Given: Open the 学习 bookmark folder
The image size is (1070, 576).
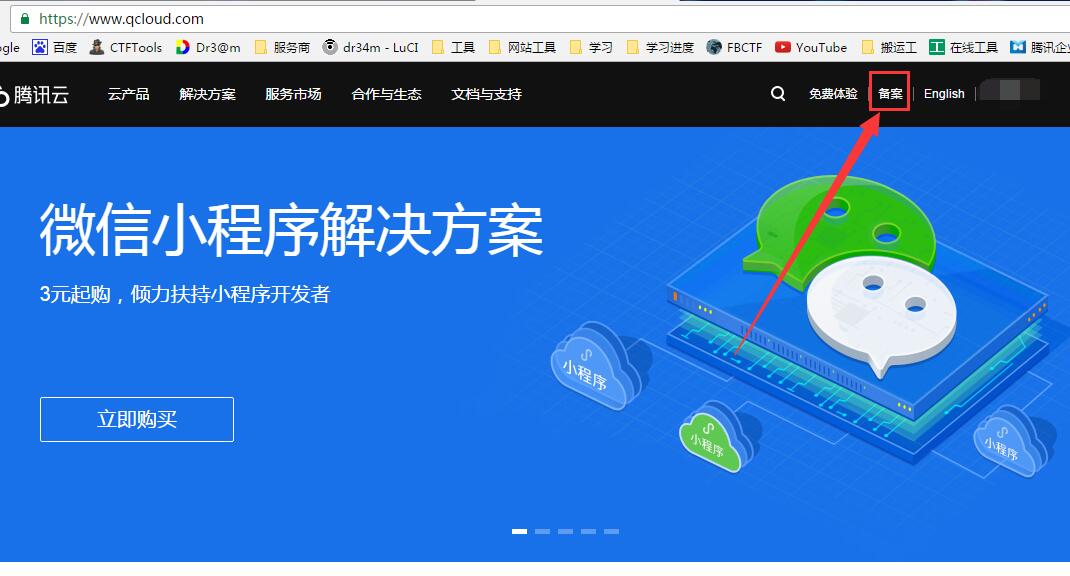Looking at the screenshot, I should click(x=591, y=47).
